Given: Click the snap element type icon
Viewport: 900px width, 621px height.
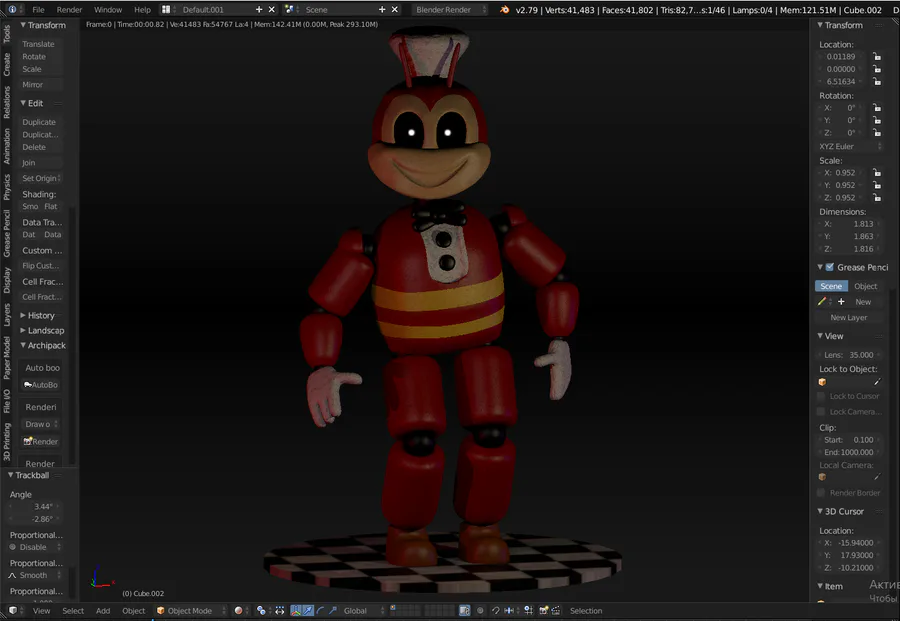Looking at the screenshot, I should pyautogui.click(x=509, y=610).
